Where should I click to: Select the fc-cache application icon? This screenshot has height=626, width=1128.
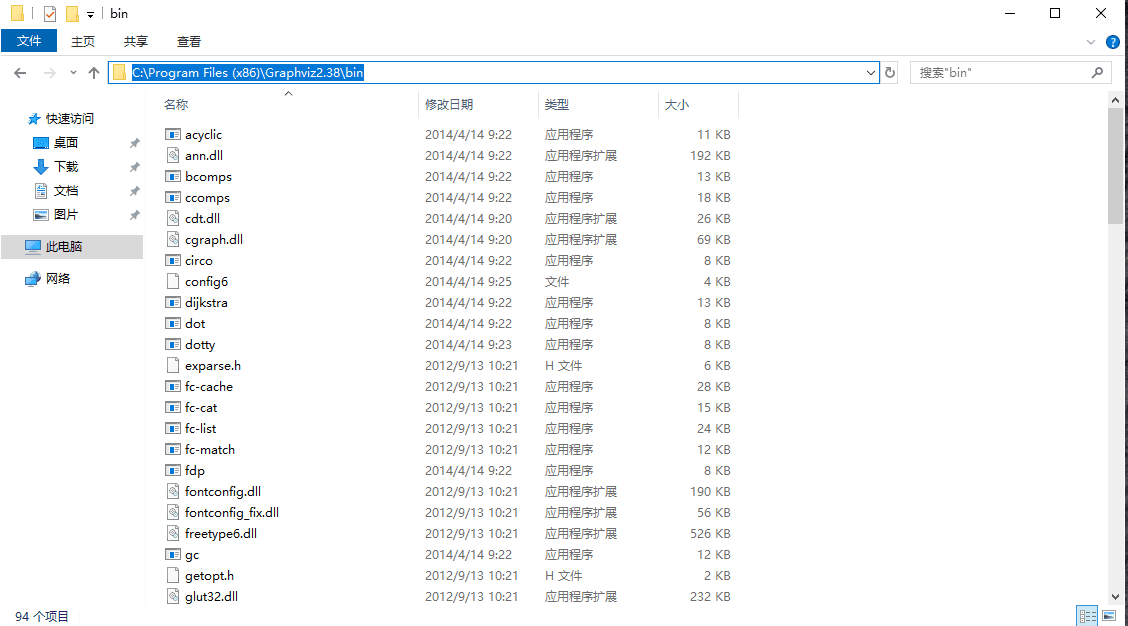click(x=173, y=386)
